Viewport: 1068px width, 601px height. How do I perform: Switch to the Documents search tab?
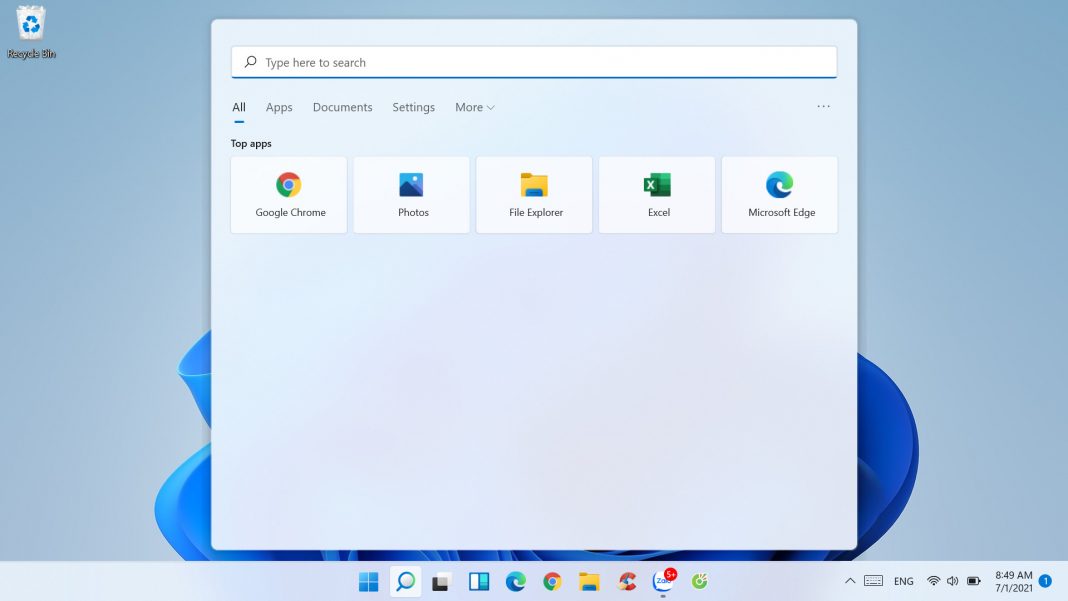(x=342, y=108)
